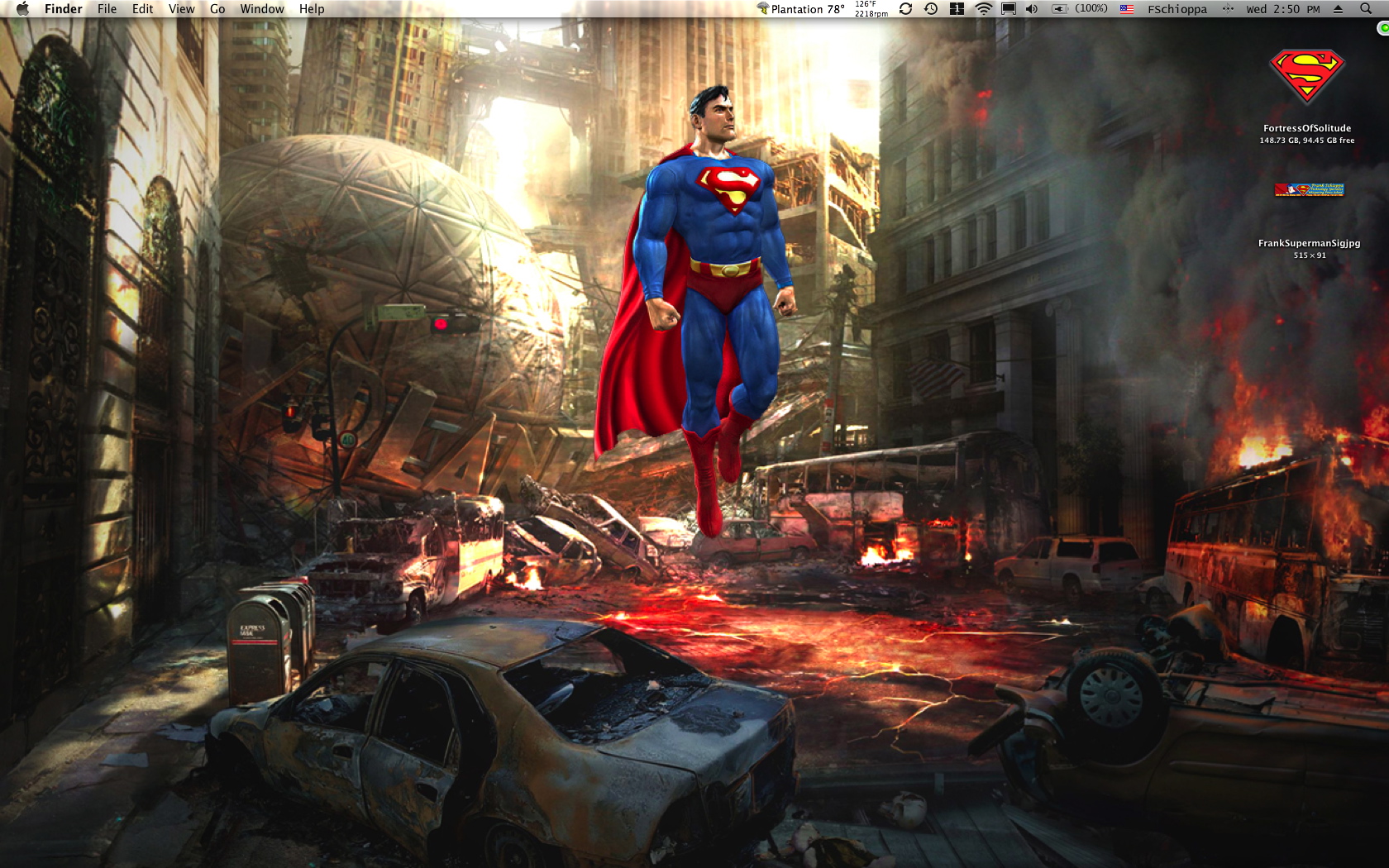
Task: Click the battery charging status icon
Action: pos(1060,8)
